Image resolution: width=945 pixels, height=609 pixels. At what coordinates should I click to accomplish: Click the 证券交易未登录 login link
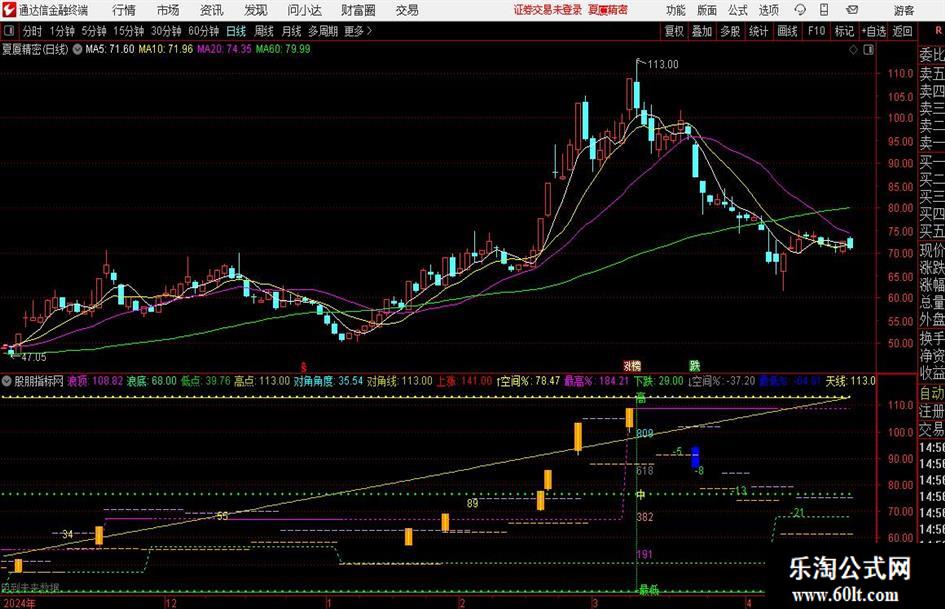pos(548,10)
